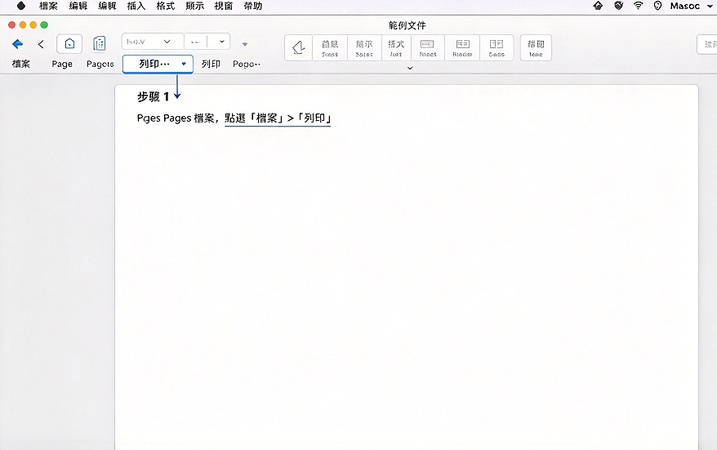The image size is (717, 450).
Task: Open the font name combo box
Action: [152, 42]
